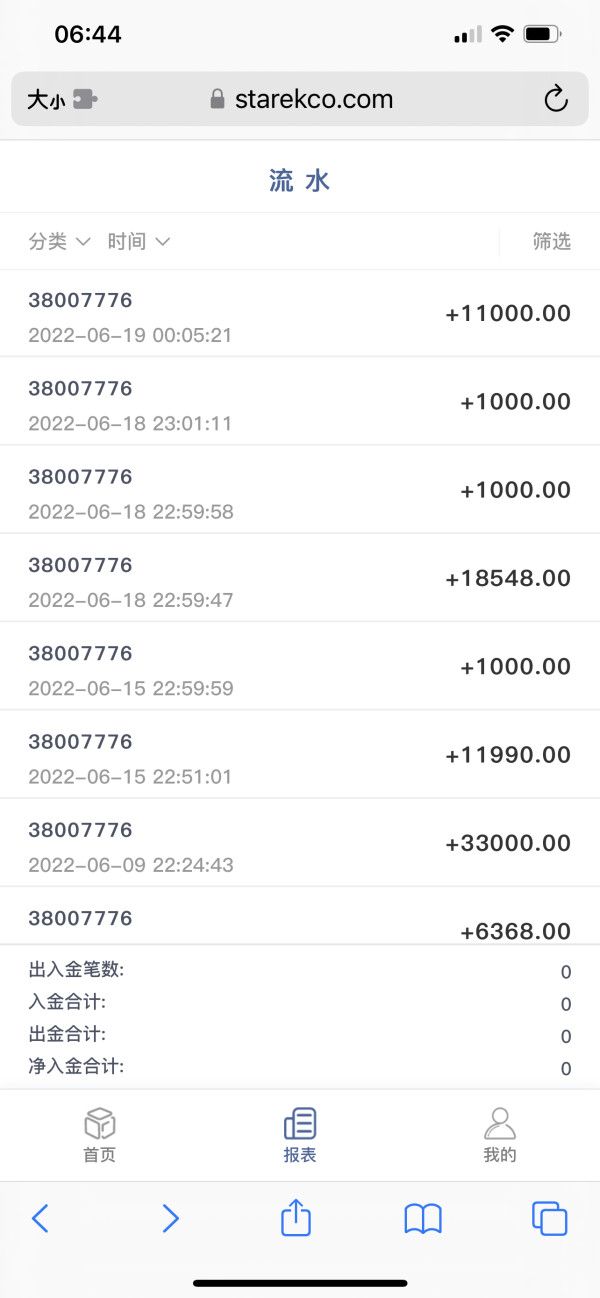The height and width of the screenshot is (1298, 600).
Task: Tap the +11990.00 transaction record
Action: [300, 756]
